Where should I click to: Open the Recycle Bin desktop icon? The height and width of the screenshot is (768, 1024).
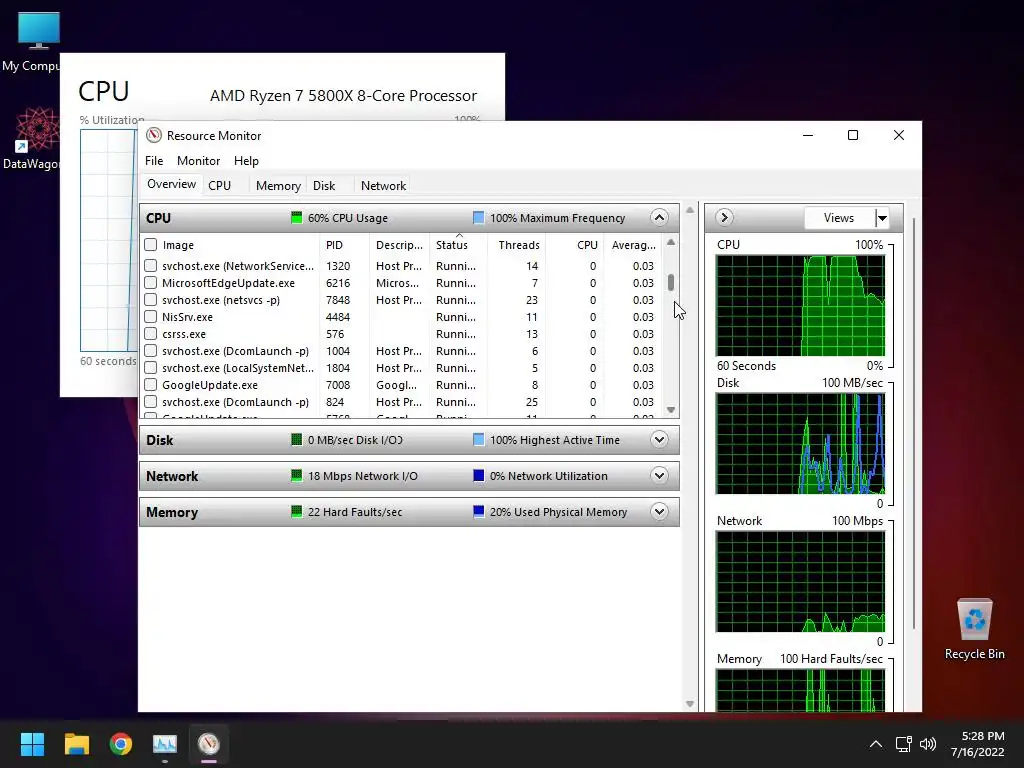[974, 629]
